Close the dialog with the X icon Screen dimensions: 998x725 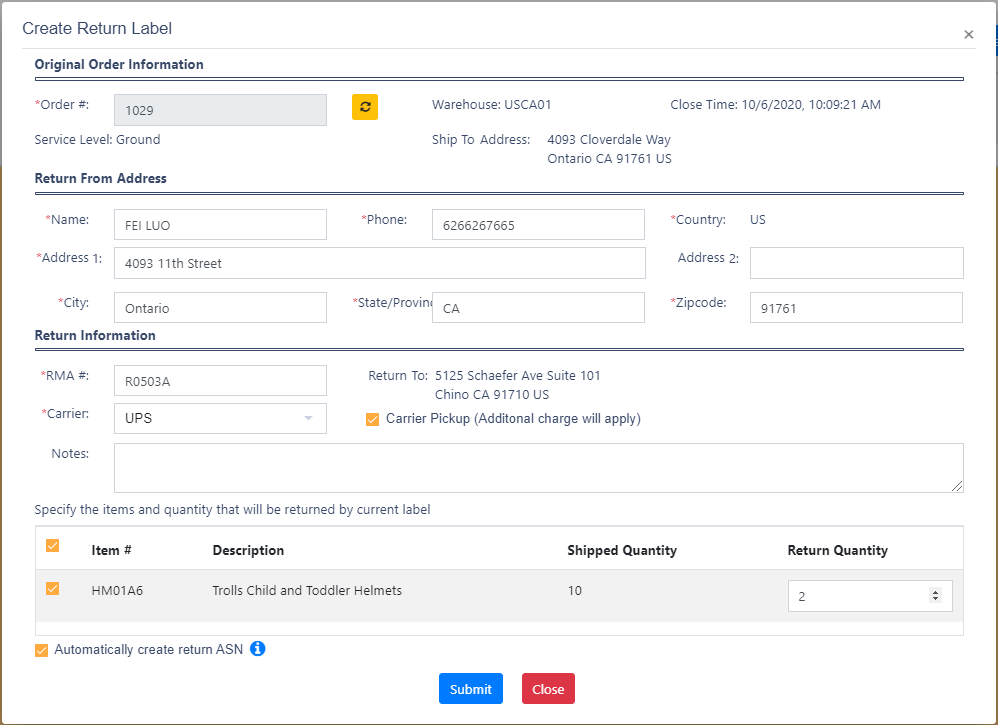968,34
